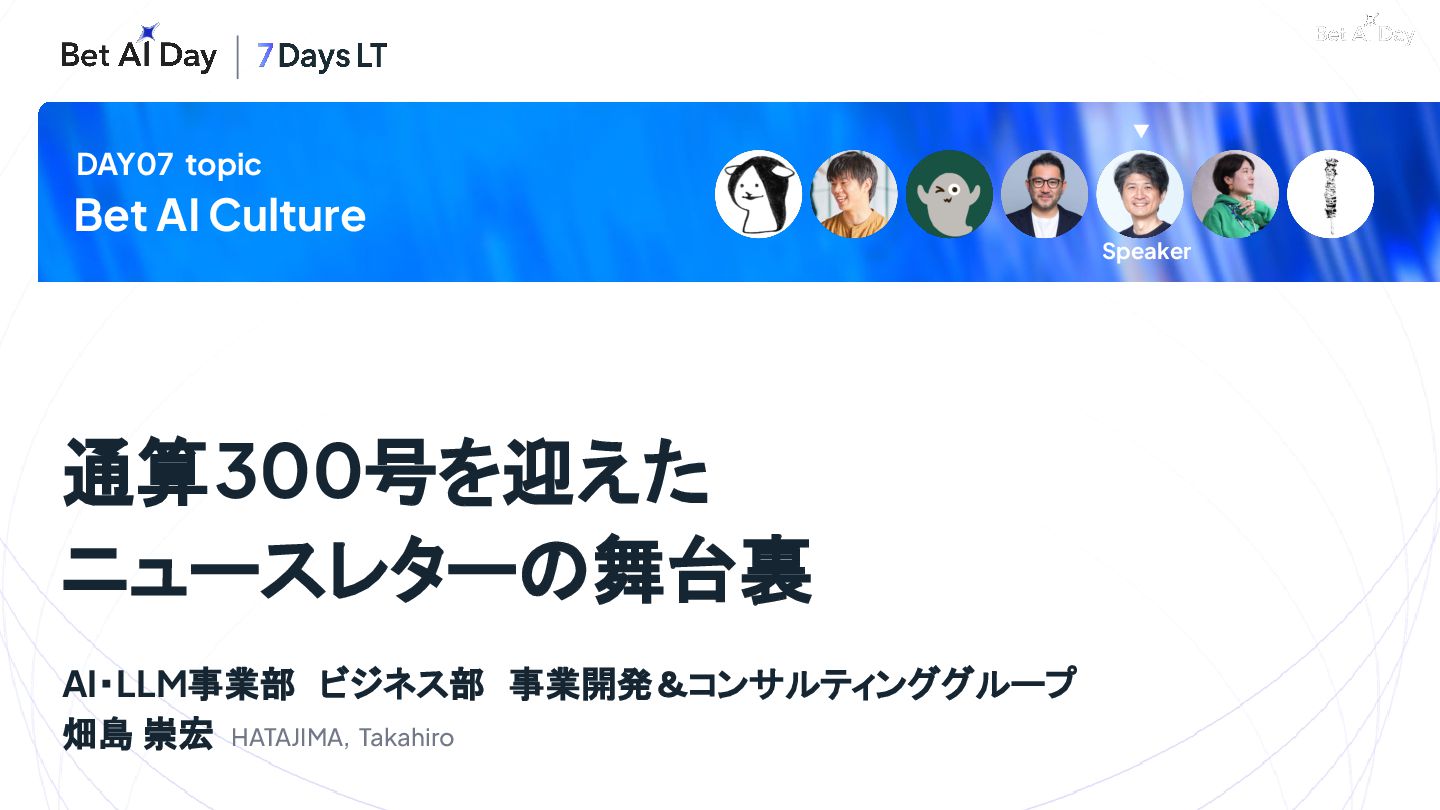This screenshot has height=810, width=1440.
Task: Click the DAY07 topic label
Action: [x=168, y=165]
